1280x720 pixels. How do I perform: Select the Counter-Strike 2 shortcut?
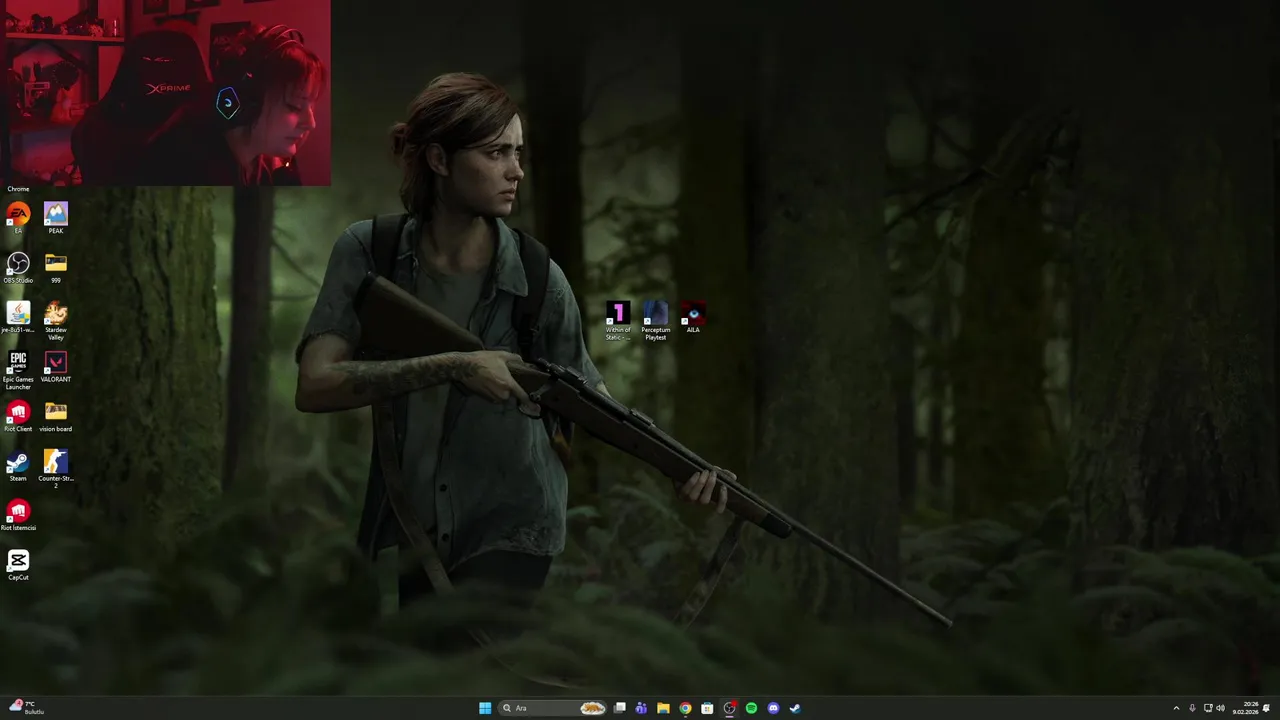click(x=56, y=469)
